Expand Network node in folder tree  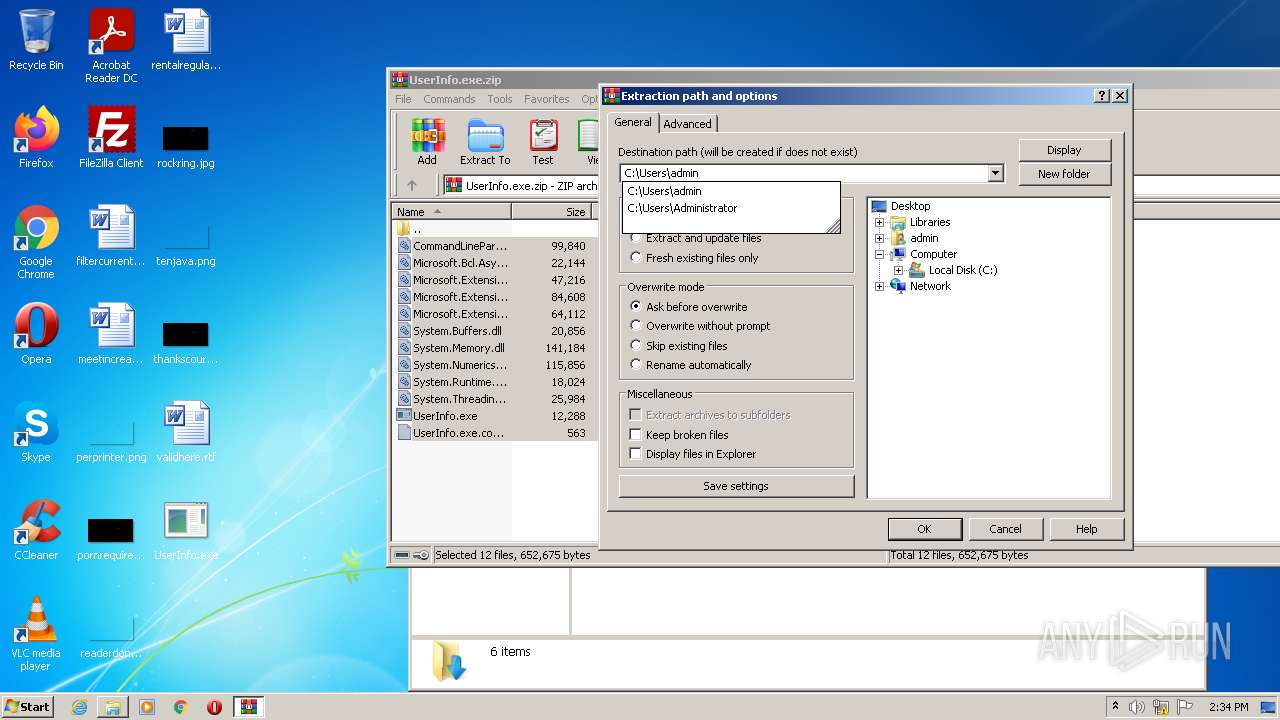tap(880, 286)
